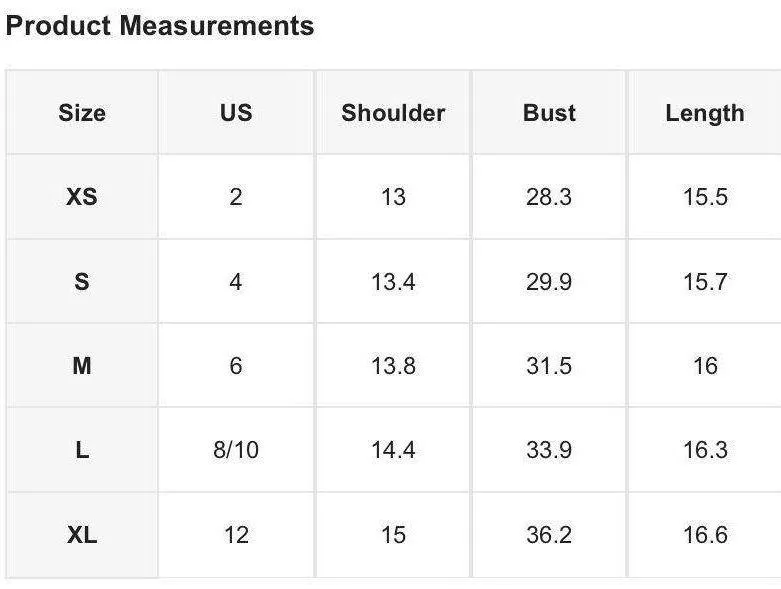Viewport: 781px width, 589px height.
Task: Click the 14.4 shoulder measurement
Action: point(393,451)
